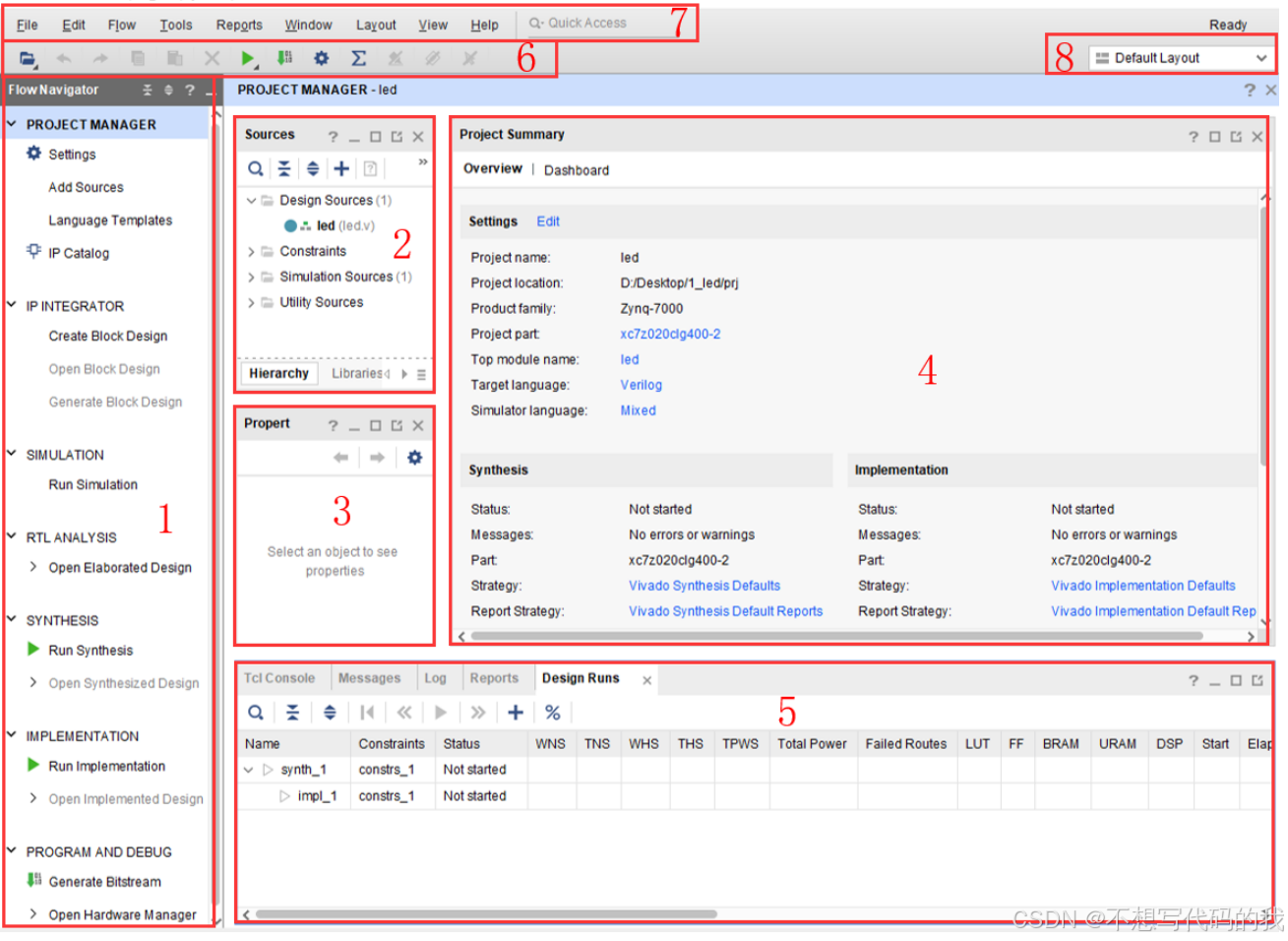Click Vivado Synthesis Defaults strategy link
The width and height of the screenshot is (1288, 941).
[x=705, y=586]
